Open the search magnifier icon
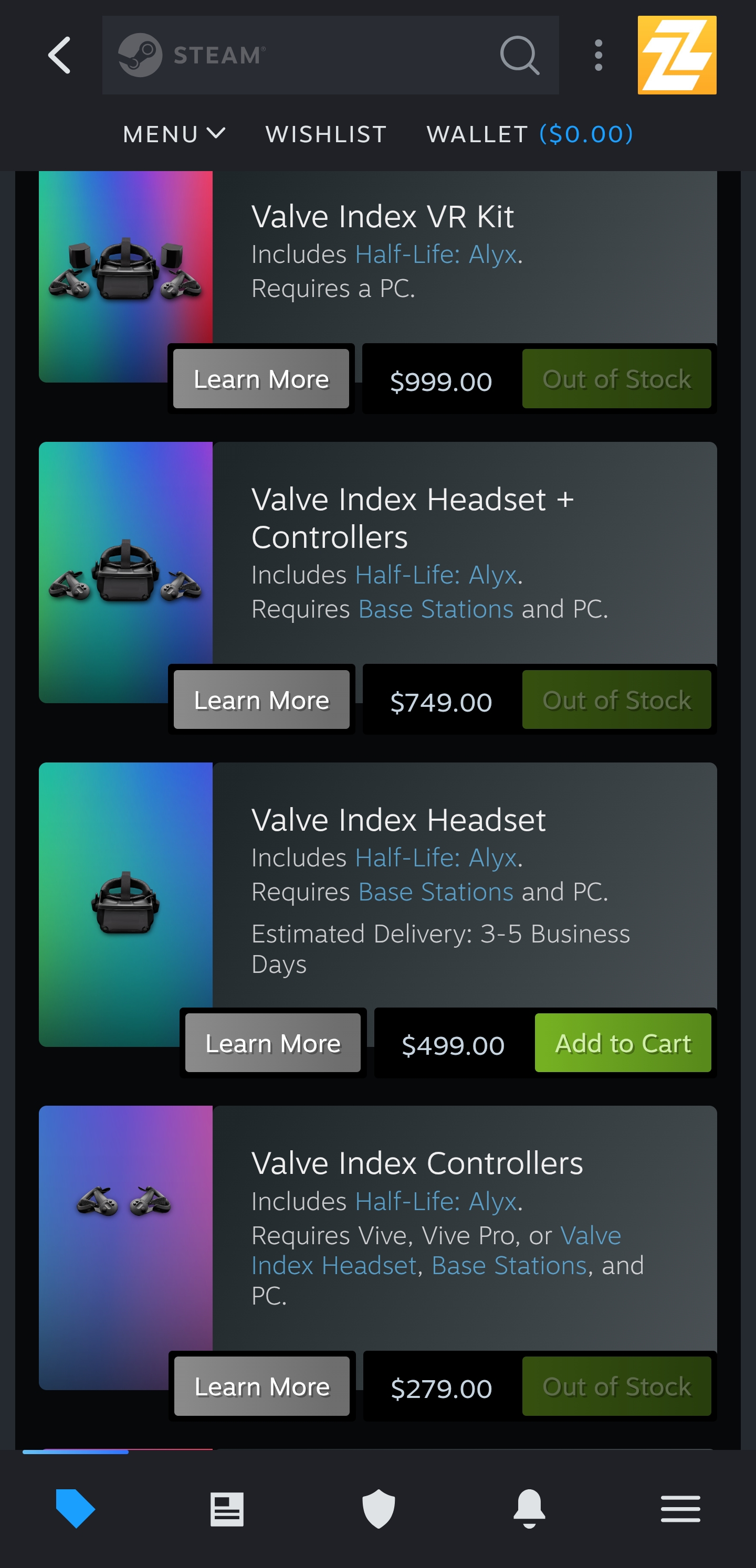The width and height of the screenshot is (756, 1568). tap(520, 56)
